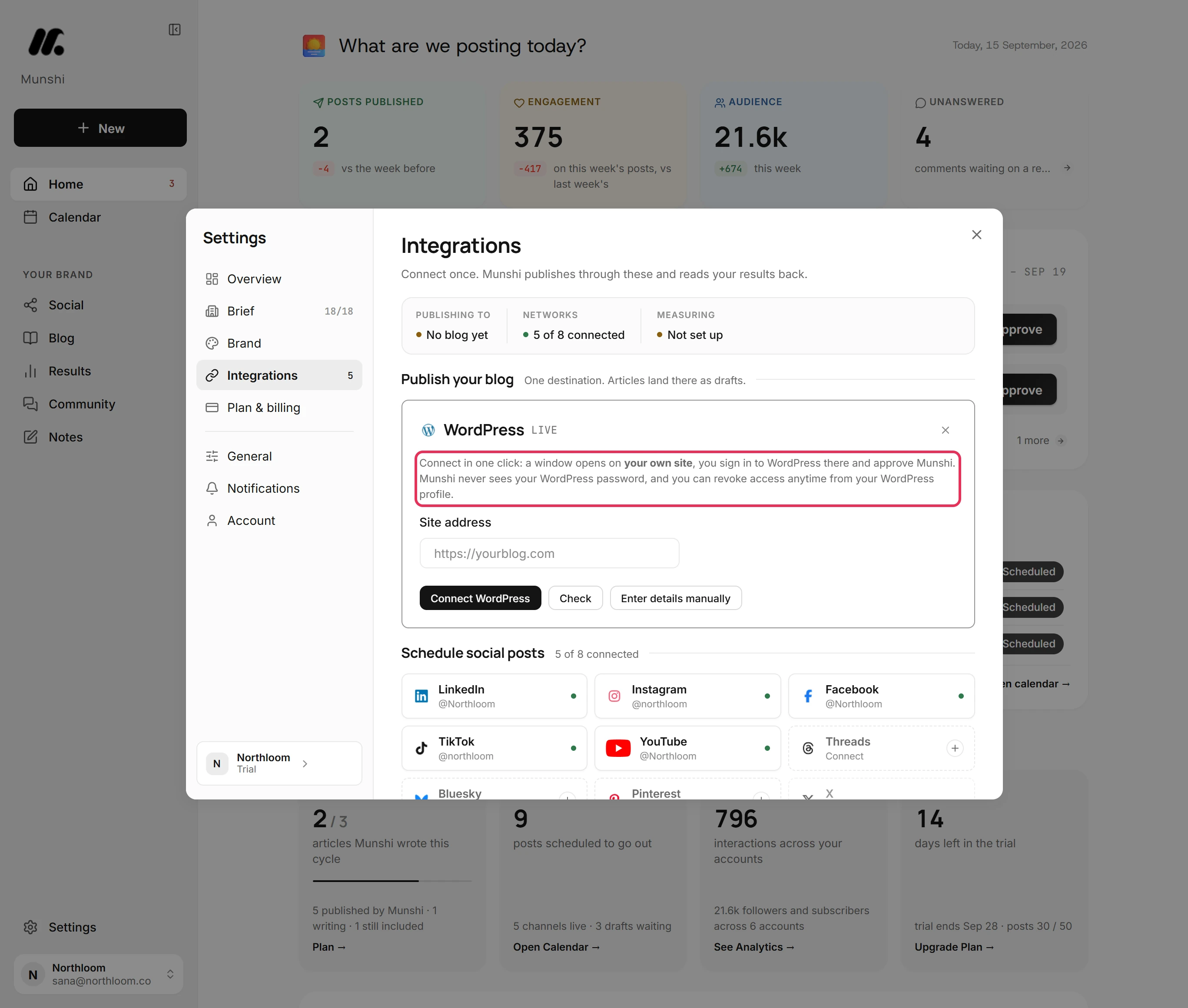Click the Plan link under articles card
1188x1008 pixels.
(329, 947)
